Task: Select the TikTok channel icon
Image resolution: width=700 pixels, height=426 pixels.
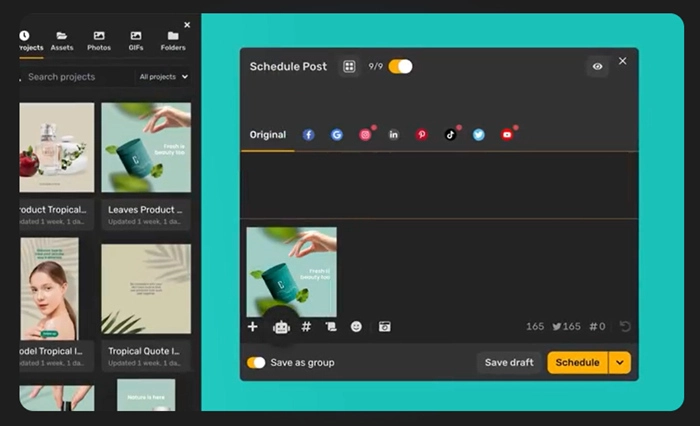Action: (450, 135)
